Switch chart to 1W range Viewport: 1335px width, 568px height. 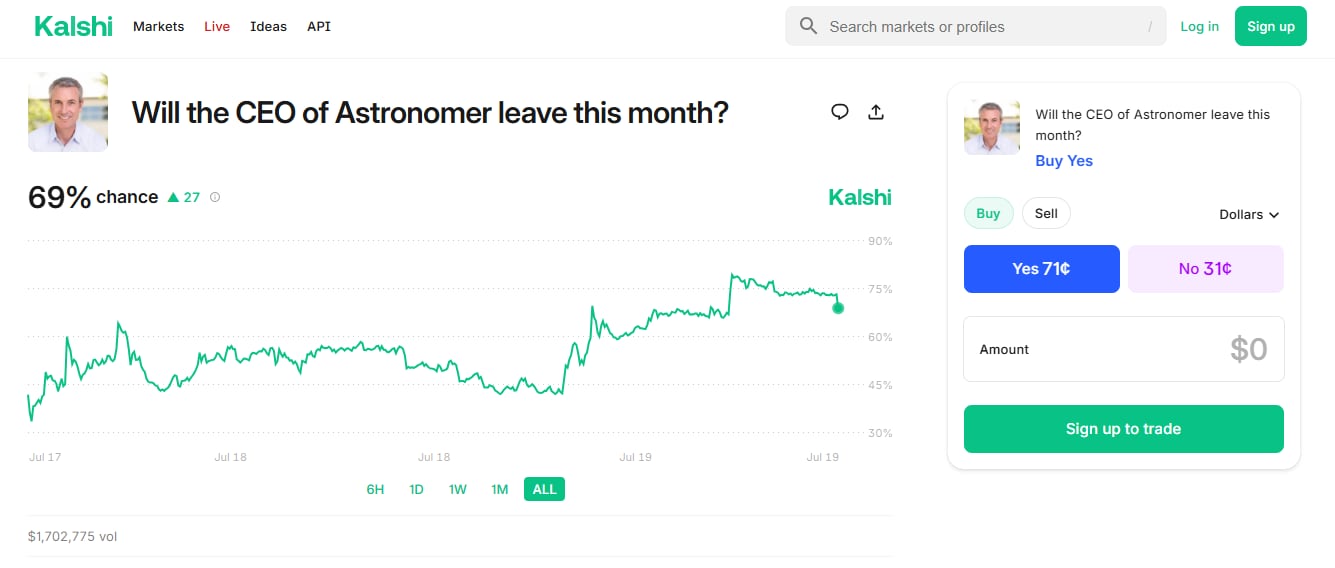pyautogui.click(x=458, y=489)
